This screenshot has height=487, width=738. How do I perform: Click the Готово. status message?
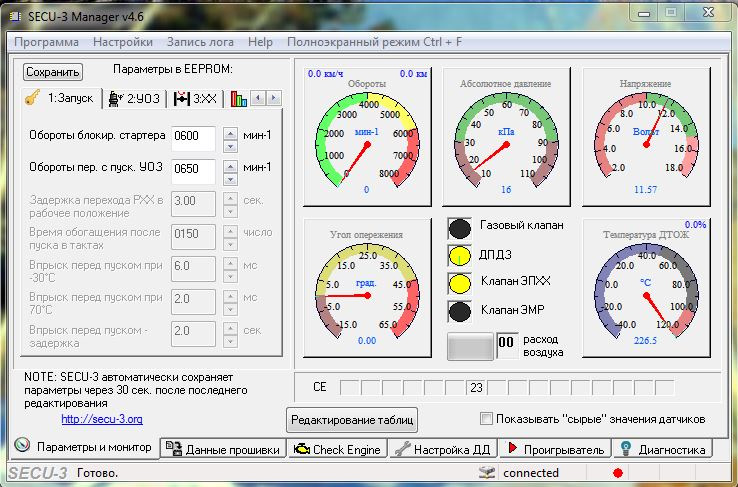97,473
